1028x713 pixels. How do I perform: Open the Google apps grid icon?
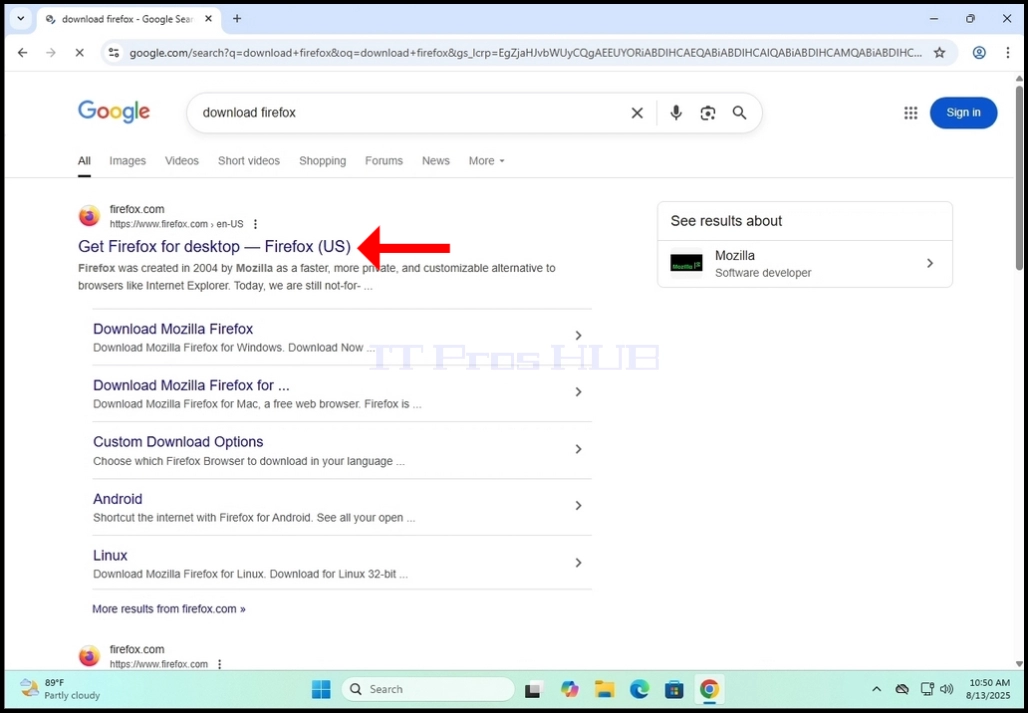(x=911, y=113)
